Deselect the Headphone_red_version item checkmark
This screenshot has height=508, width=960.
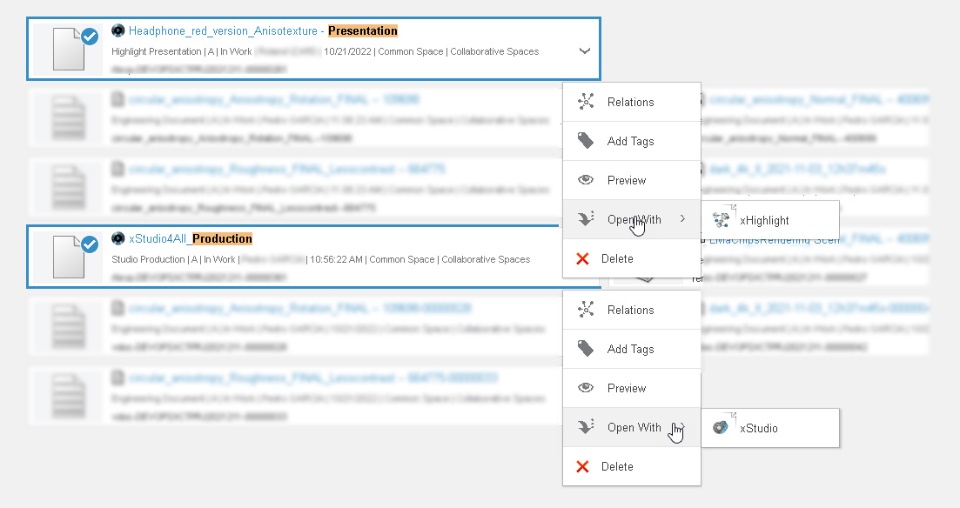tap(89, 36)
